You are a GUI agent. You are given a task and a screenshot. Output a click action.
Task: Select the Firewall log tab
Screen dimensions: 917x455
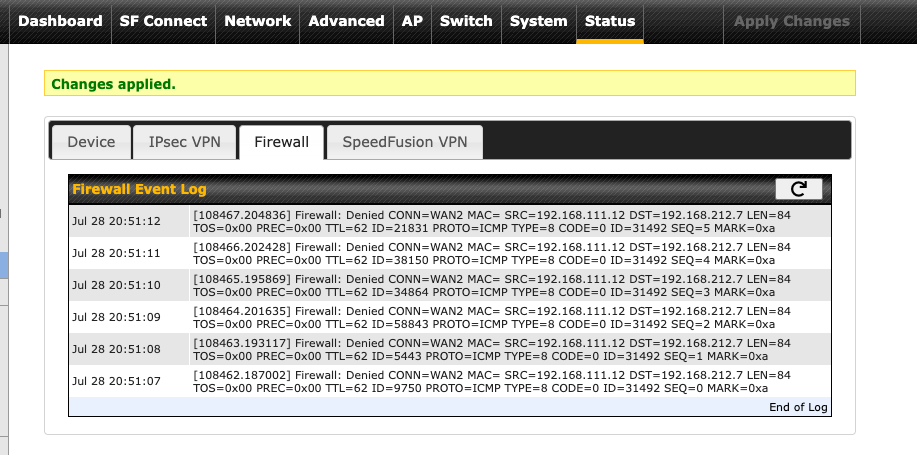point(281,142)
